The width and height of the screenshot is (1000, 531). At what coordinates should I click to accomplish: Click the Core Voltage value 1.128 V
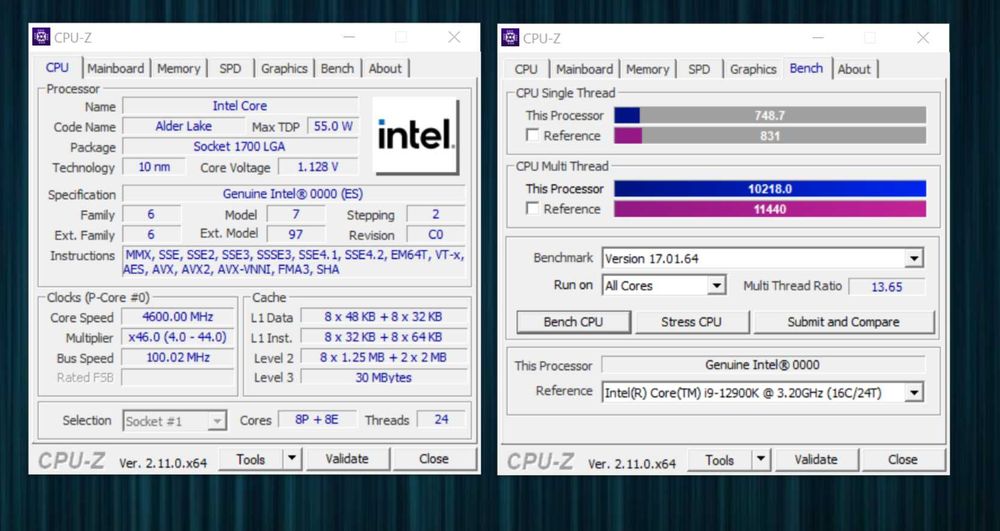point(318,167)
